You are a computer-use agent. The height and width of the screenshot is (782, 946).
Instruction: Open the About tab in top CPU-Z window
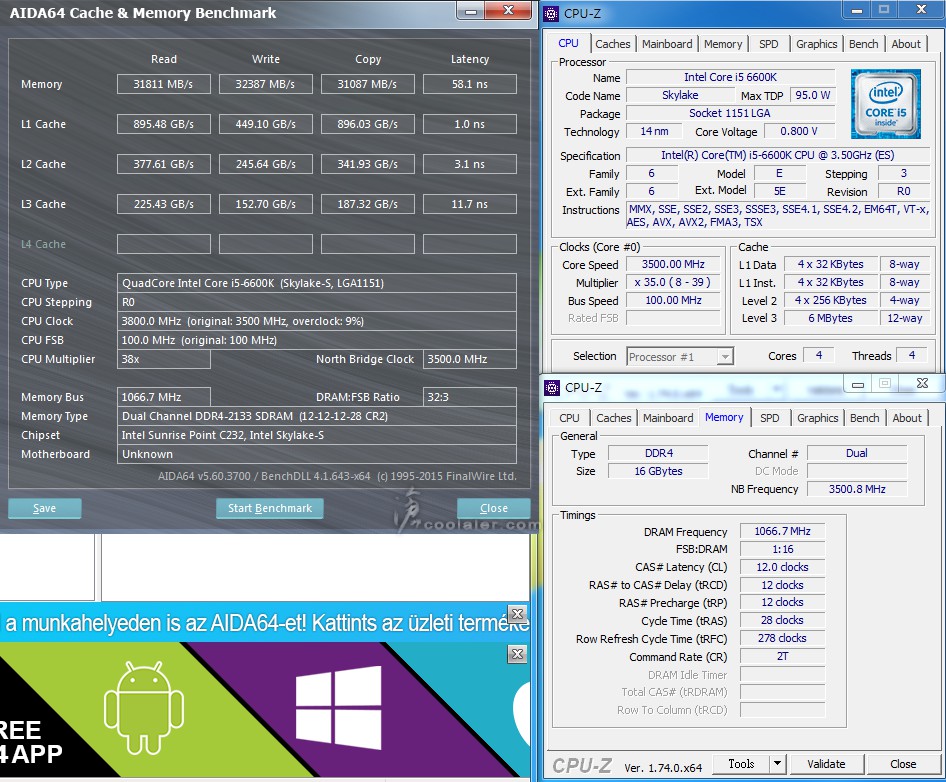pos(906,44)
